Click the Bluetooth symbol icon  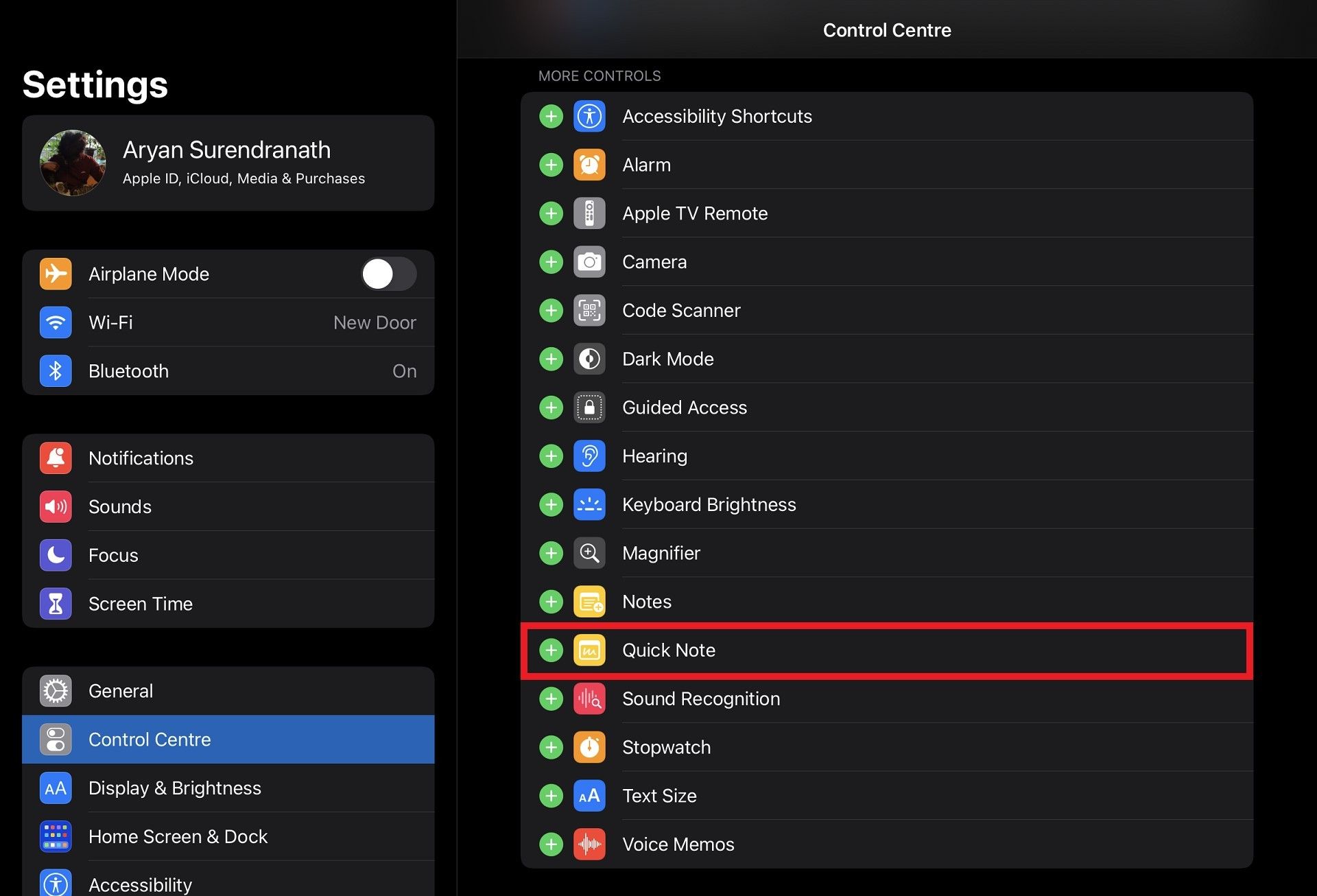[x=56, y=371]
